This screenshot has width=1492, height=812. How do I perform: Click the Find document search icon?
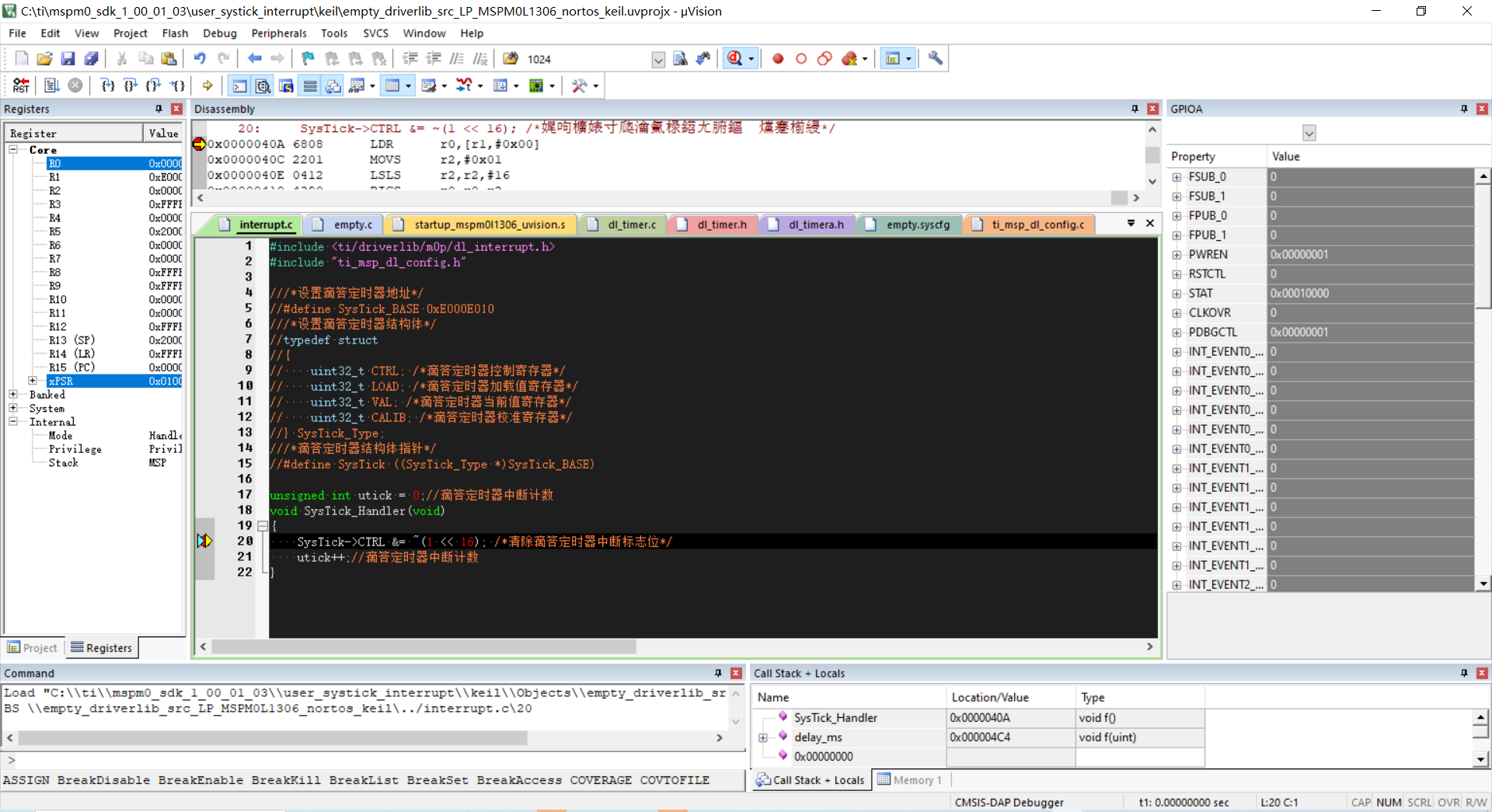click(x=680, y=58)
